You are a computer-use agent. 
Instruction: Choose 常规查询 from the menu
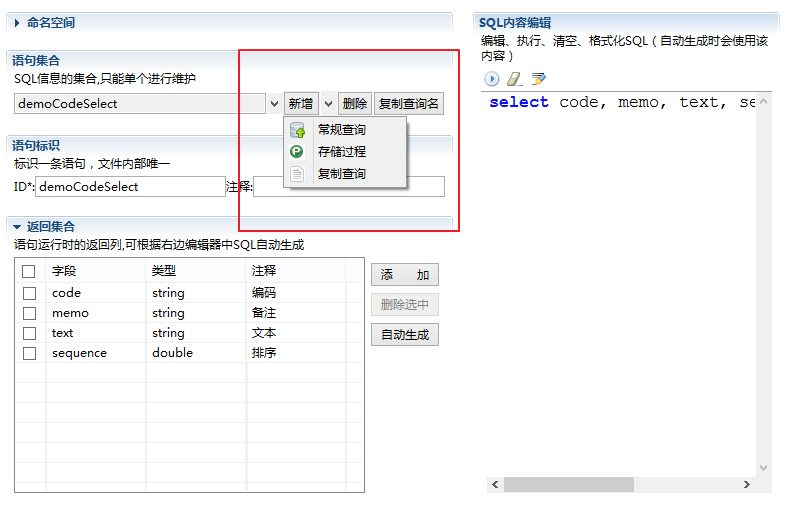342,130
